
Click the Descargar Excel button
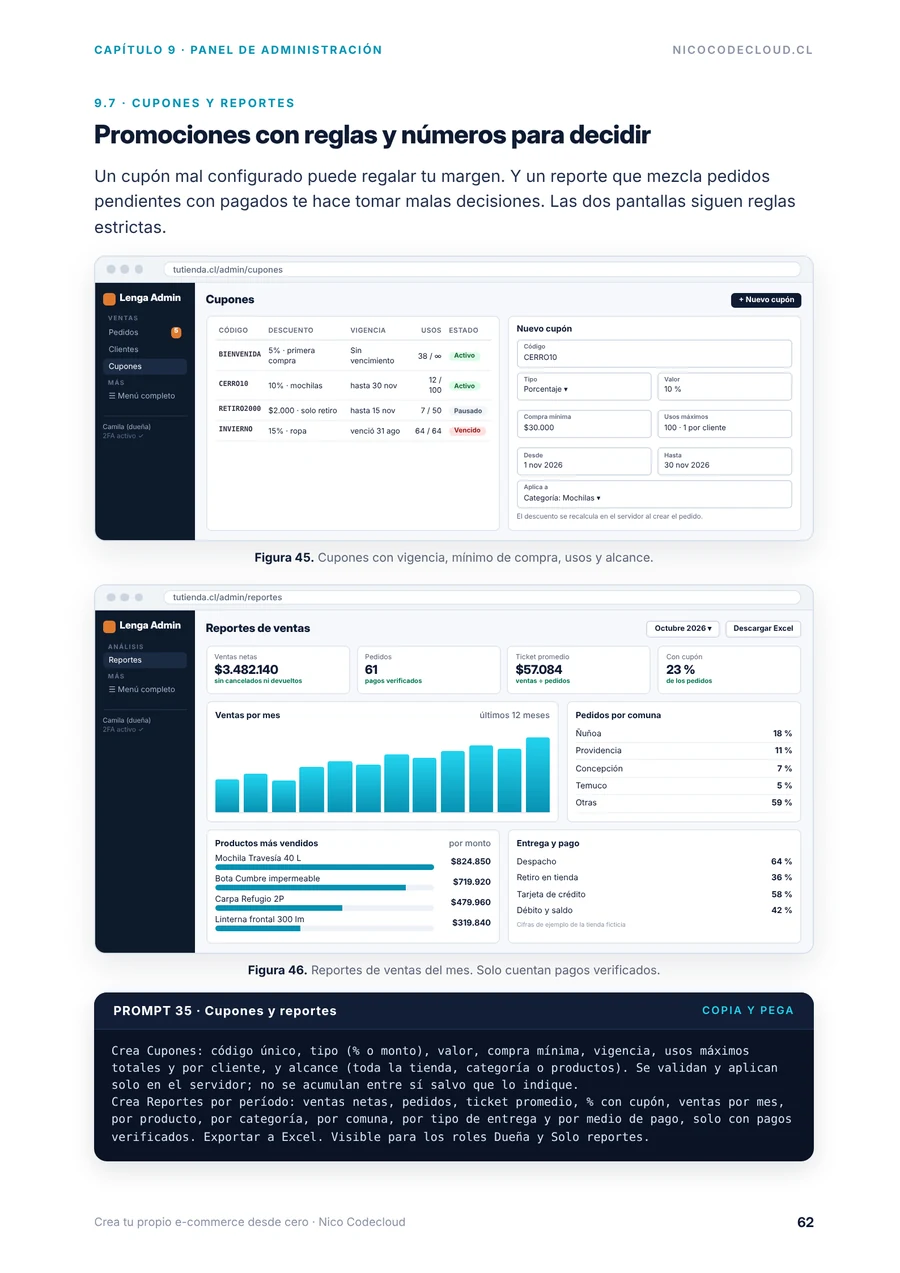tap(763, 629)
